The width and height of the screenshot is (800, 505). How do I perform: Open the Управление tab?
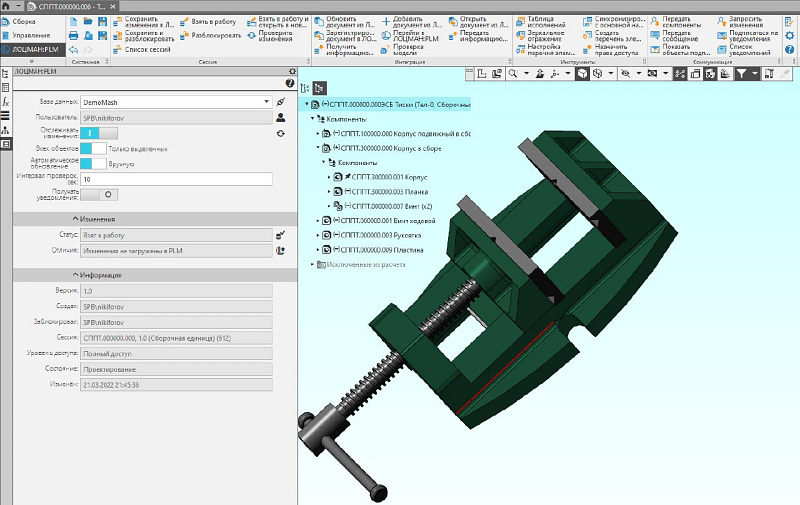coord(29,34)
